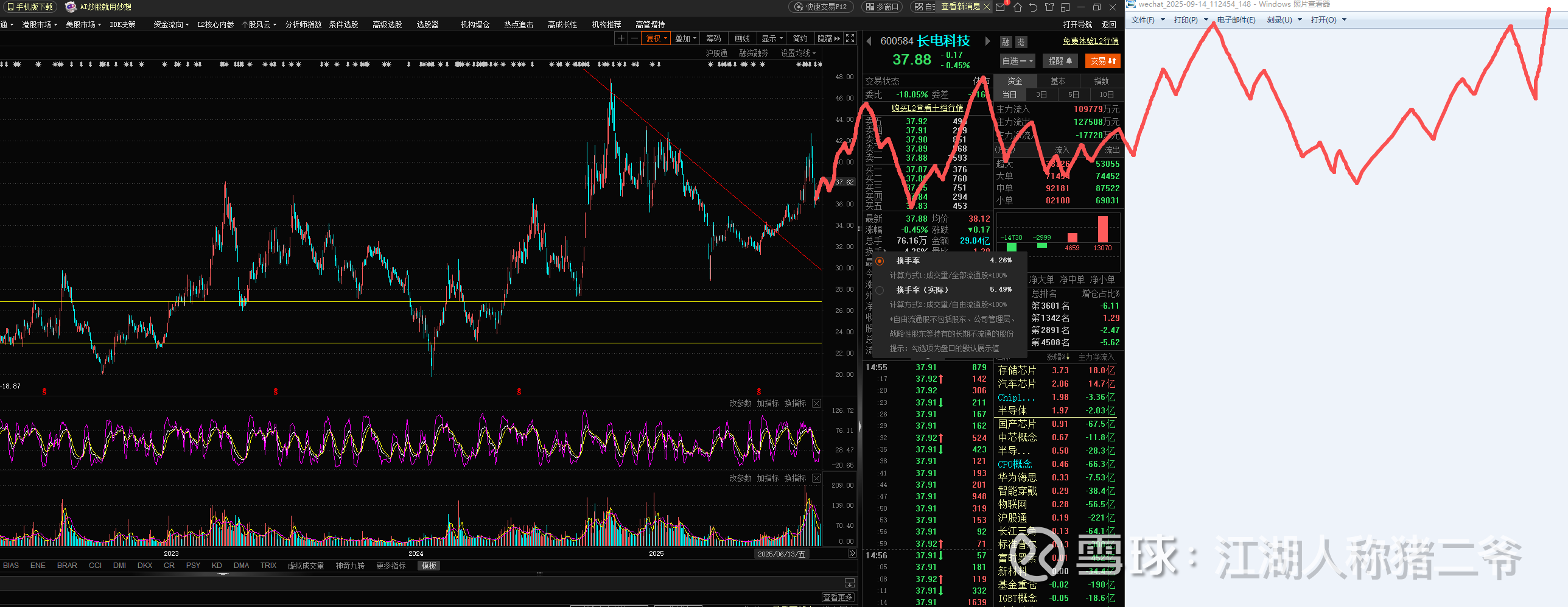Close the volume indicator sub-panel
The height and width of the screenshot is (607, 1568).
click(817, 479)
